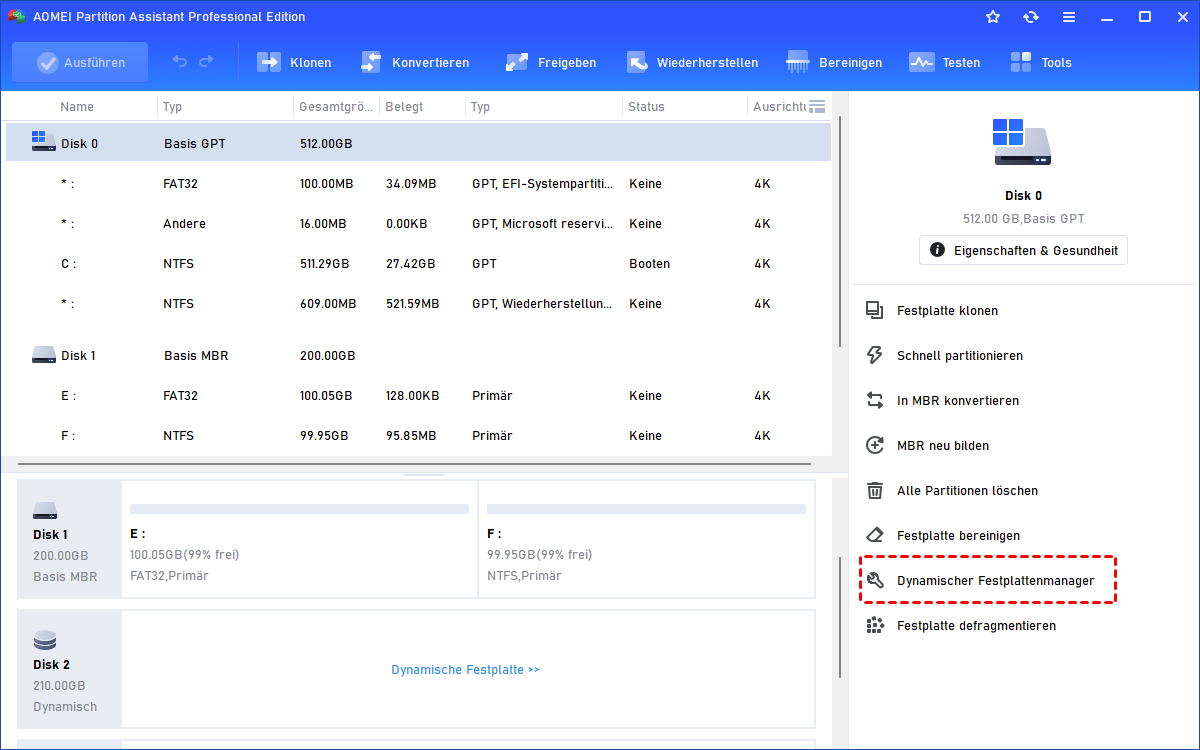The image size is (1200, 750).
Task: Click the Klonen toolbar icon
Action: coord(269,62)
